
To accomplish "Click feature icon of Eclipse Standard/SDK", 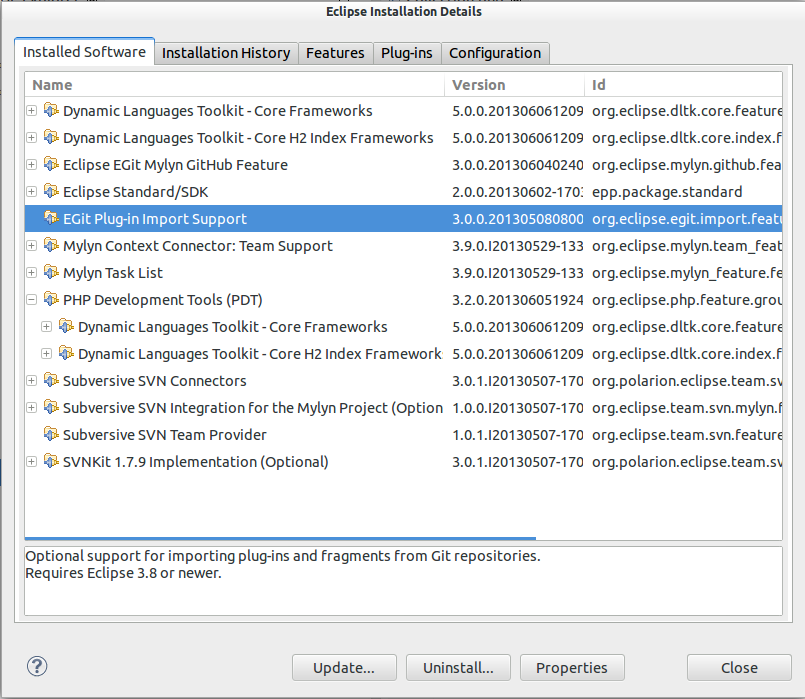I will (51, 191).
